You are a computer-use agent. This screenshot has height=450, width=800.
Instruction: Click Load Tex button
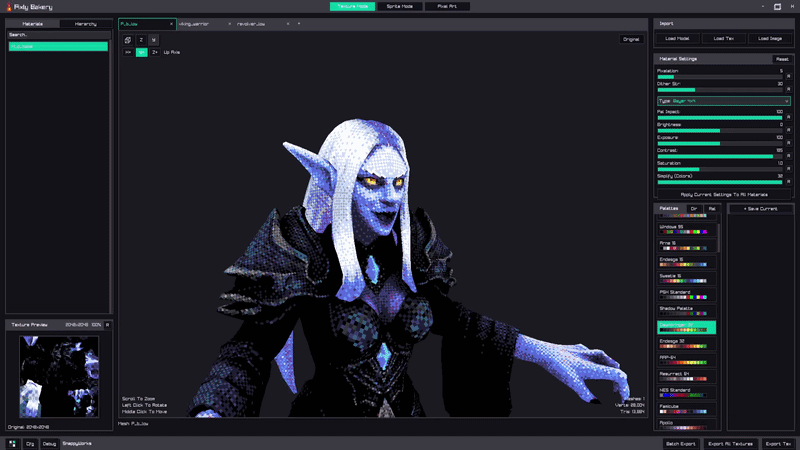click(x=723, y=38)
